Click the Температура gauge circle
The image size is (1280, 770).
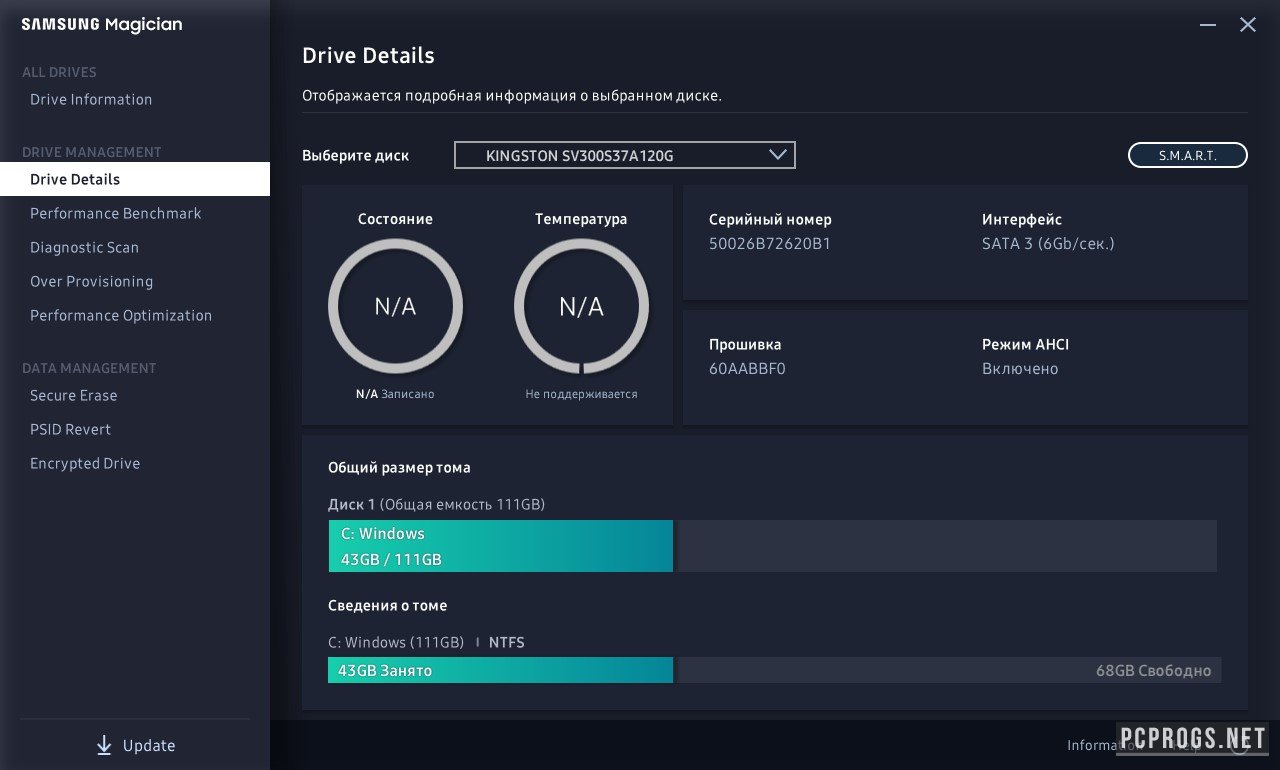point(581,306)
